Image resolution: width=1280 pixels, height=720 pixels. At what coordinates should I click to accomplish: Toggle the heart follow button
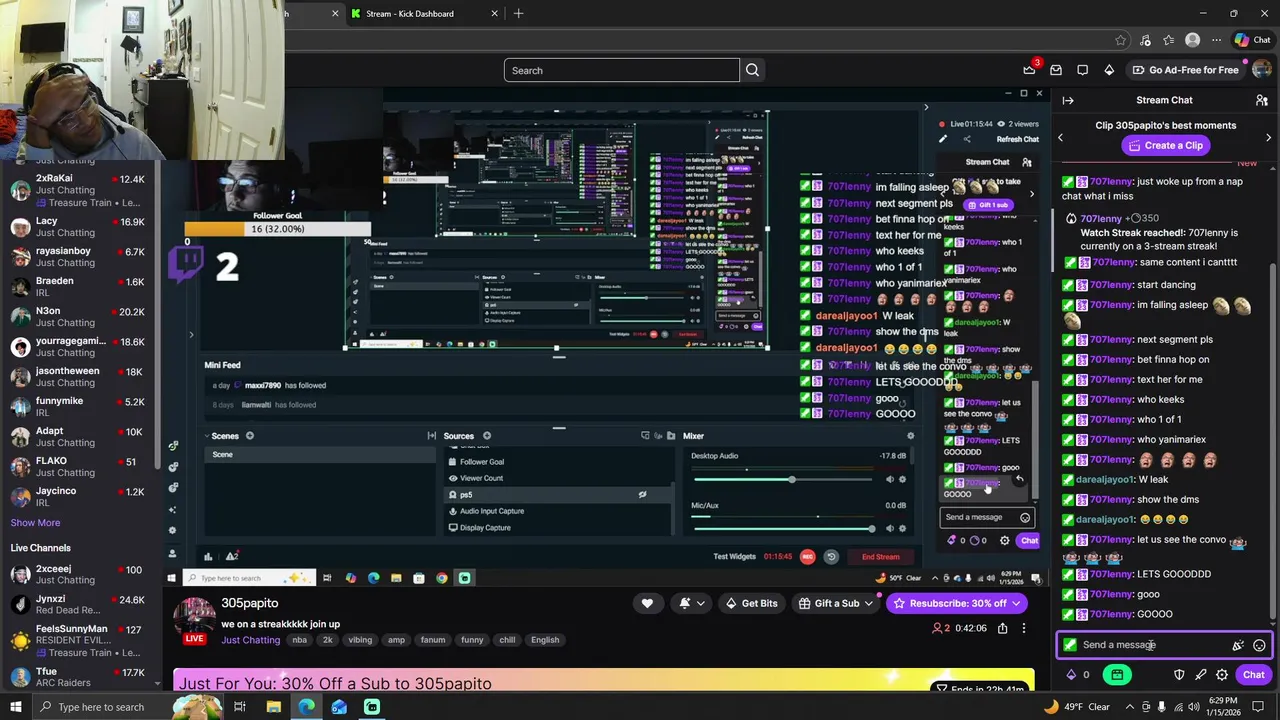(x=647, y=603)
